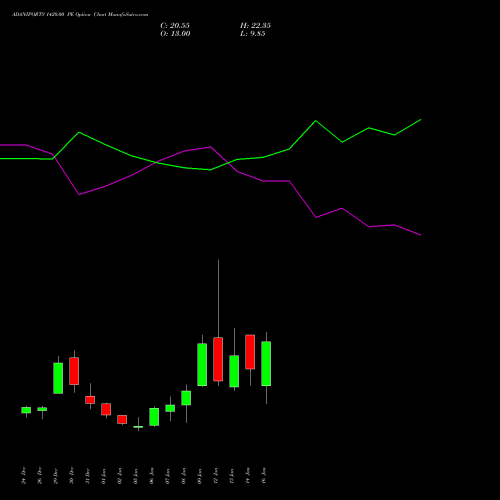Click the 05 Jan date label

point(135,476)
